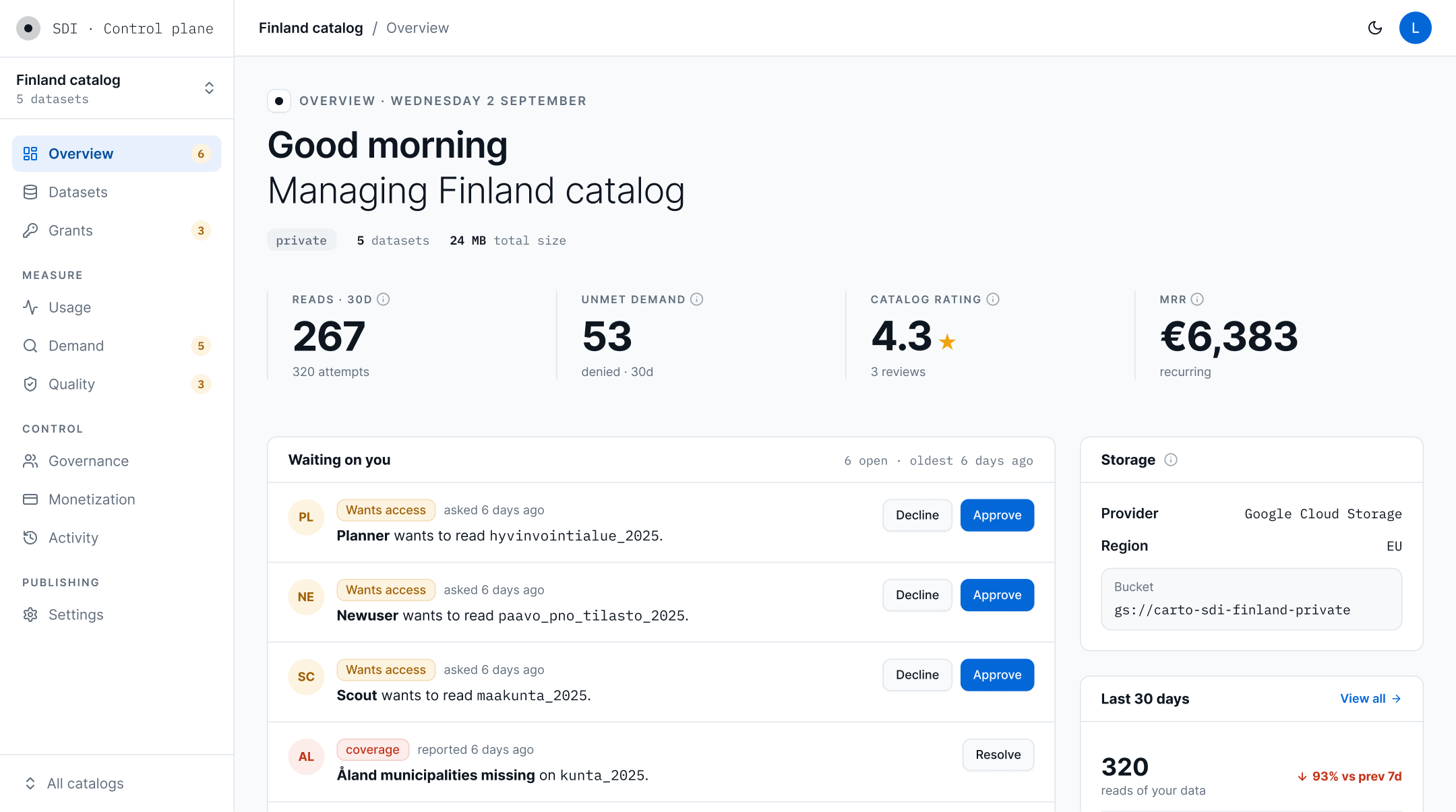Click Quality badge showing 3
This screenshot has width=1456, height=812.
201,384
